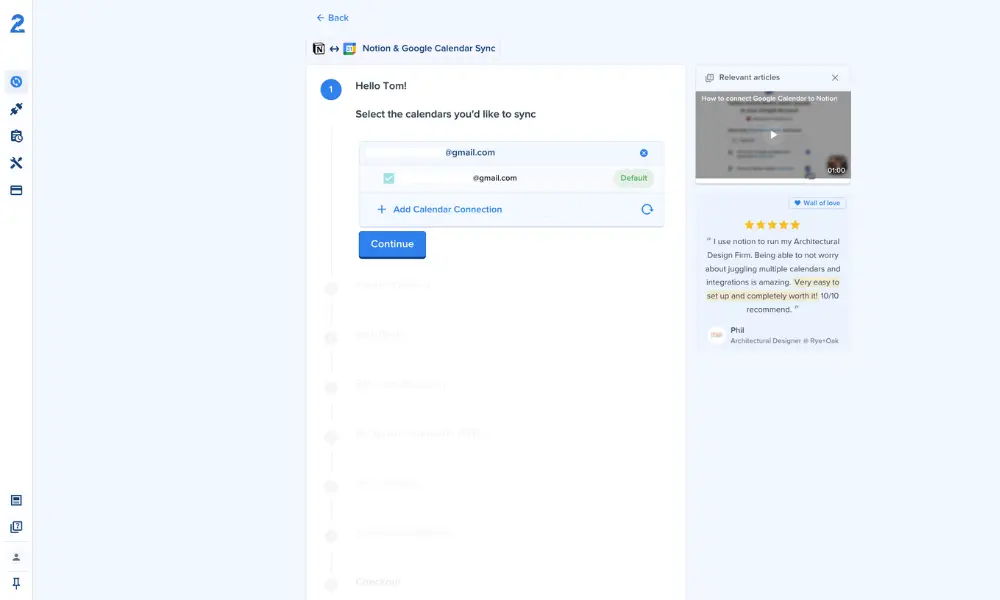Open the crossed tools icon in the sidebar
Viewport: 1000px width, 600px height.
pos(16,163)
